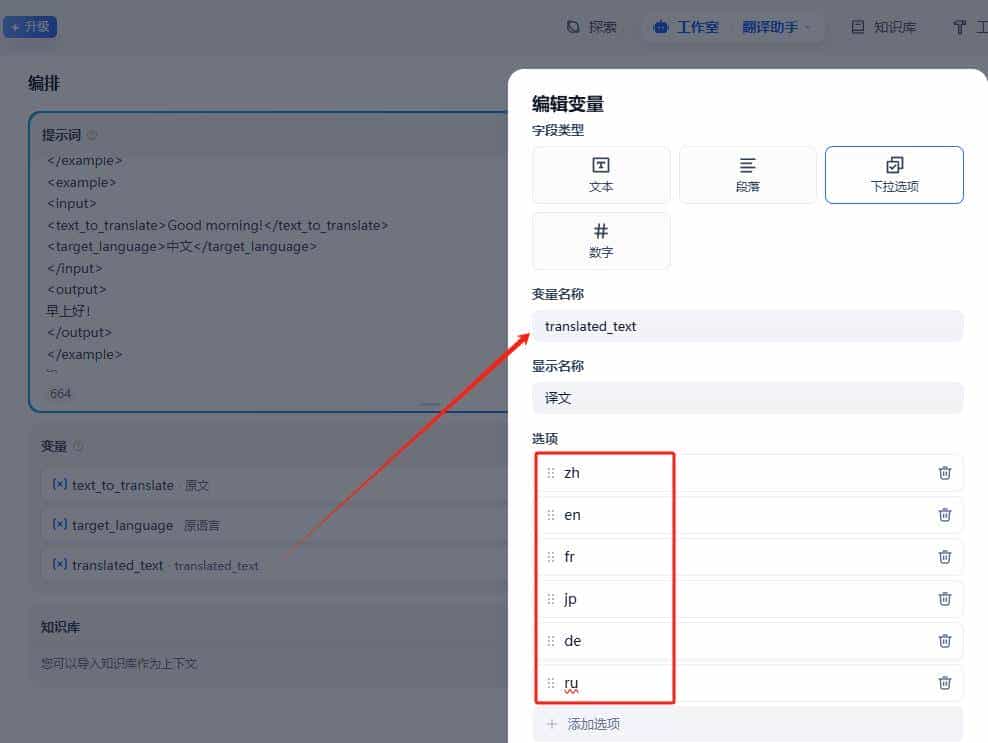Select the 数字 (Number) field type icon
This screenshot has width=988, height=743.
pyautogui.click(x=600, y=240)
